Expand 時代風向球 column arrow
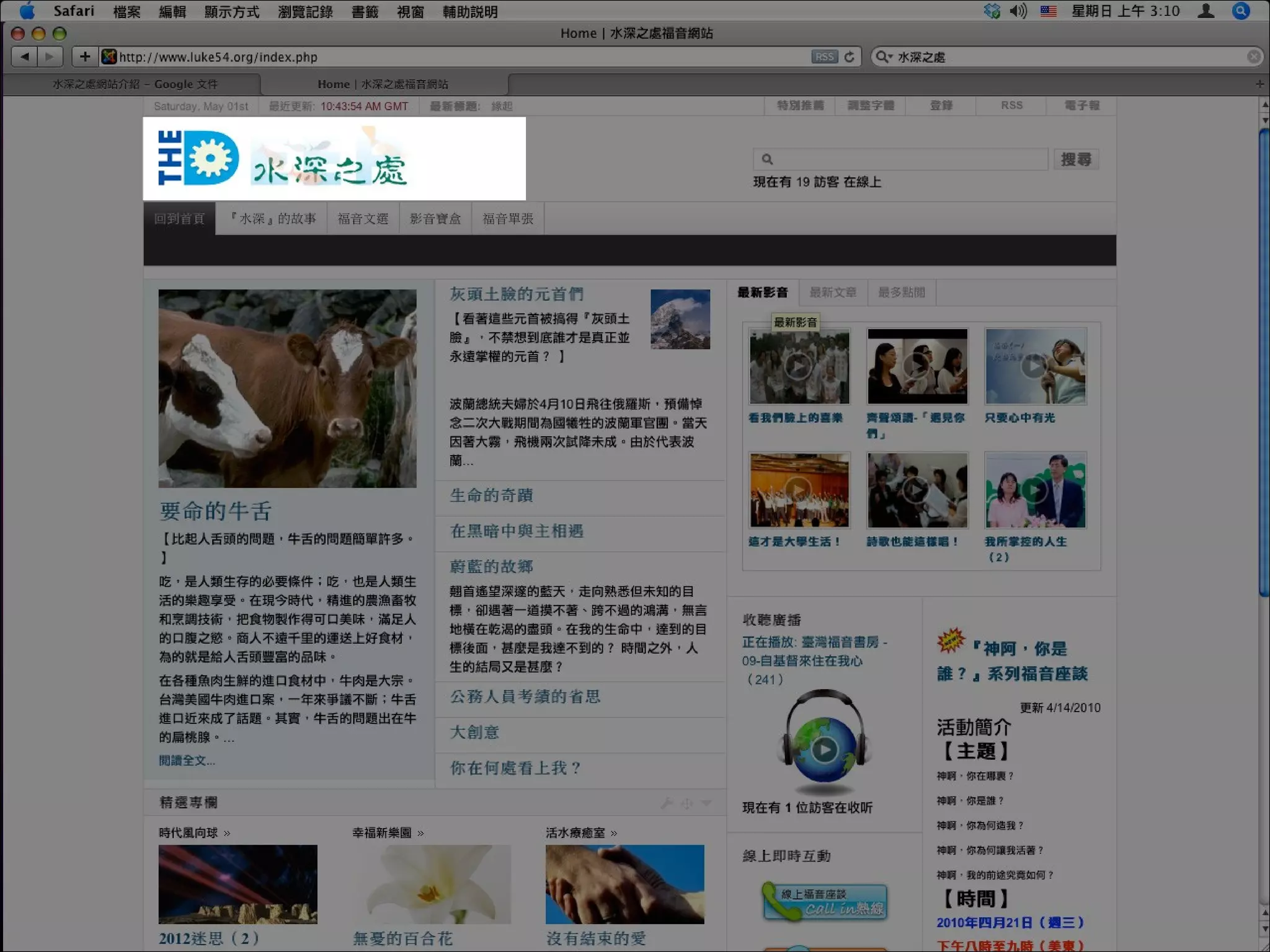This screenshot has height=952, width=1270. click(x=227, y=833)
